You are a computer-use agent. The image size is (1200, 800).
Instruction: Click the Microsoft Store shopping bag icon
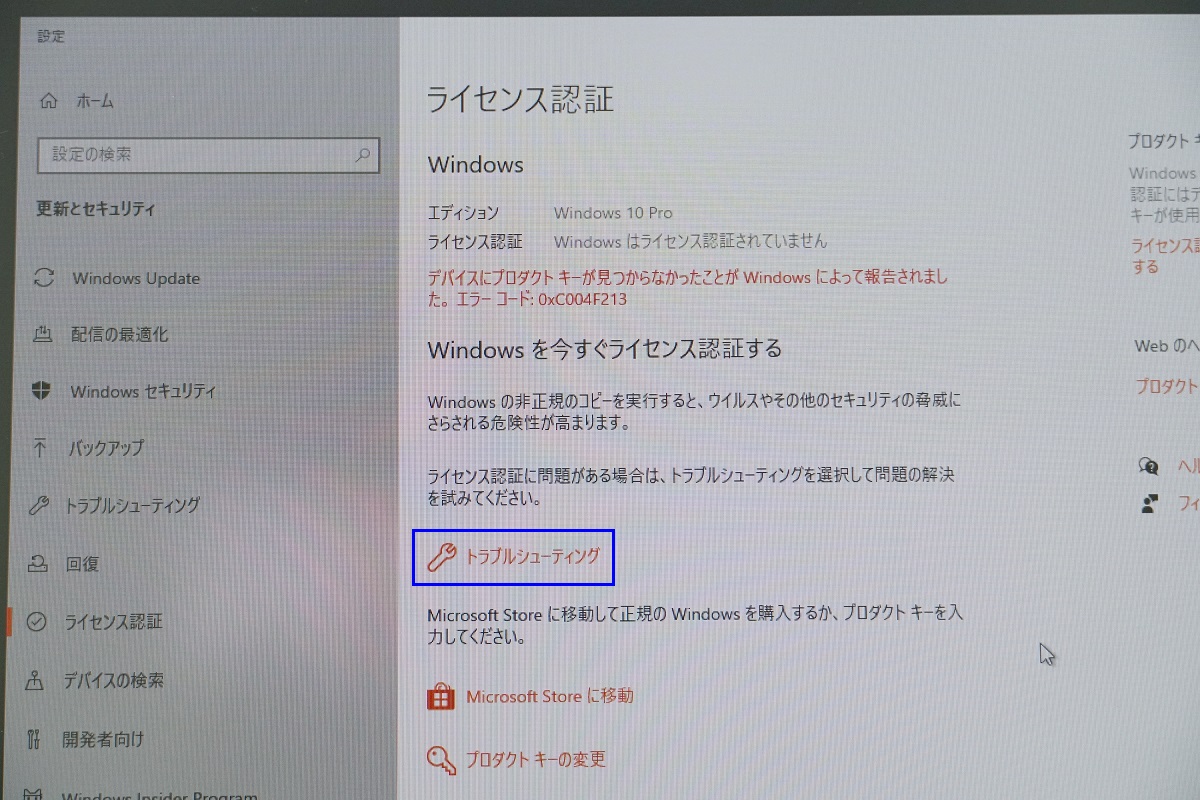pyautogui.click(x=441, y=696)
